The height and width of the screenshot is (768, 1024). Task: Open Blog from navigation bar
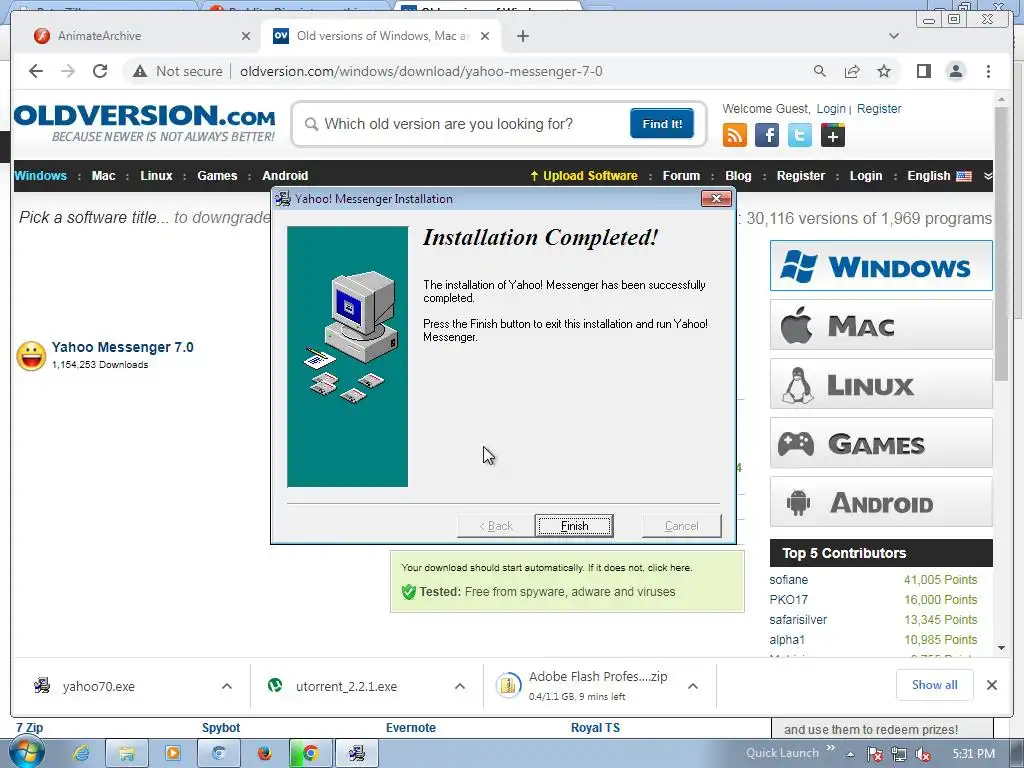pyautogui.click(x=738, y=175)
